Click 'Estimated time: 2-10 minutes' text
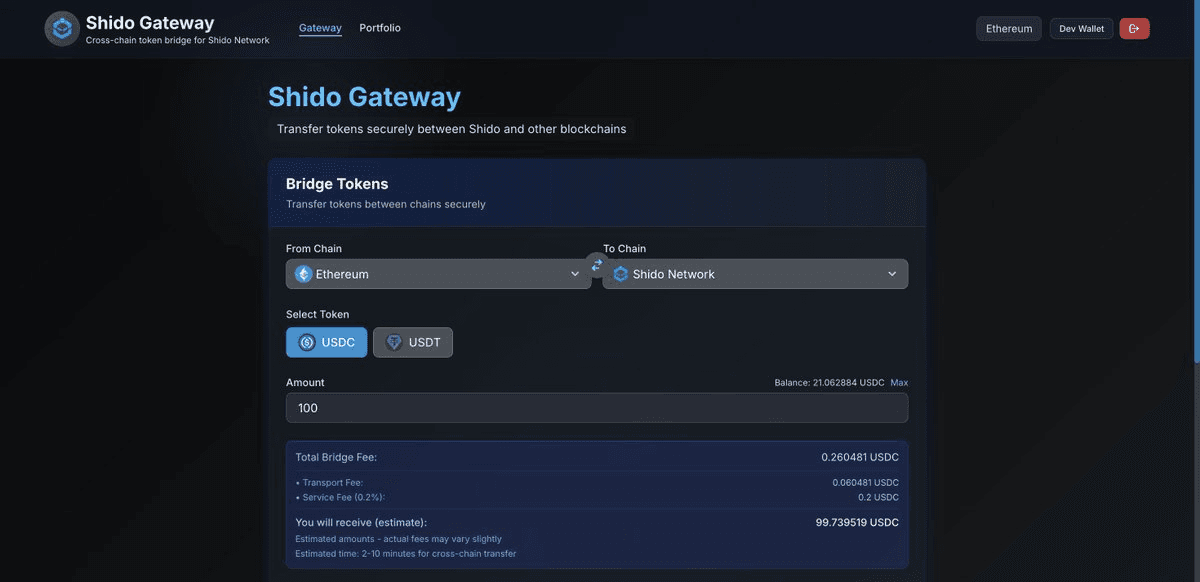1200x582 pixels. [406, 553]
